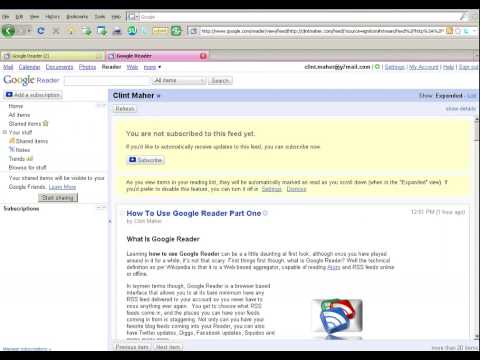Go back with the green back arrow
The width and height of the screenshot is (480, 360).
click(8, 31)
